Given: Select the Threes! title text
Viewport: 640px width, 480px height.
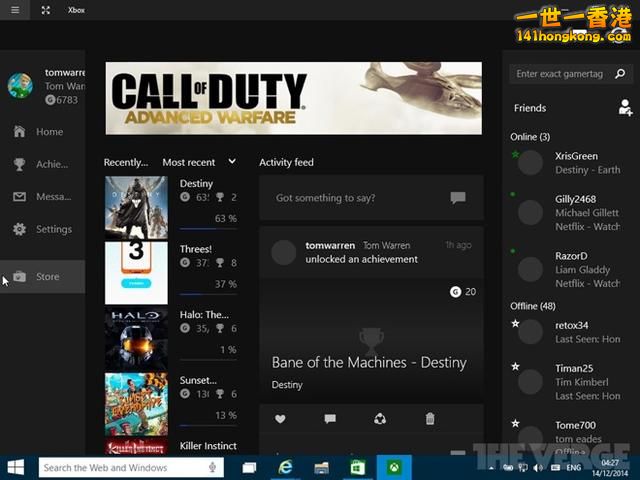Looking at the screenshot, I should click(196, 249).
